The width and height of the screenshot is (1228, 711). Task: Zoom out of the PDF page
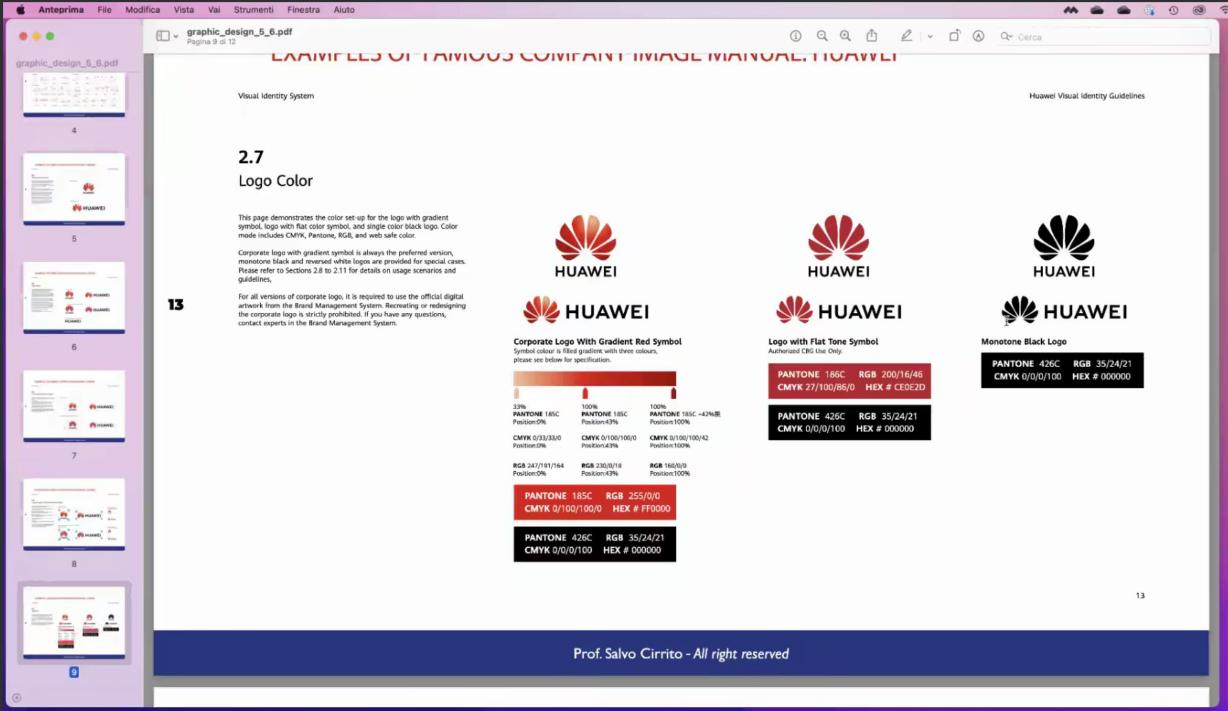(x=822, y=36)
